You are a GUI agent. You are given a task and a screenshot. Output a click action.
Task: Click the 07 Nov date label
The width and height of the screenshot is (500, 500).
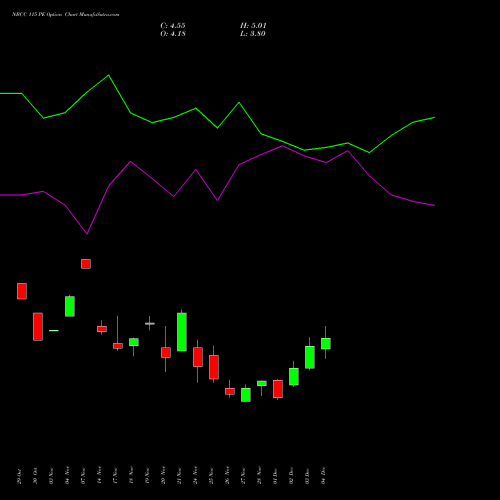click(83, 476)
